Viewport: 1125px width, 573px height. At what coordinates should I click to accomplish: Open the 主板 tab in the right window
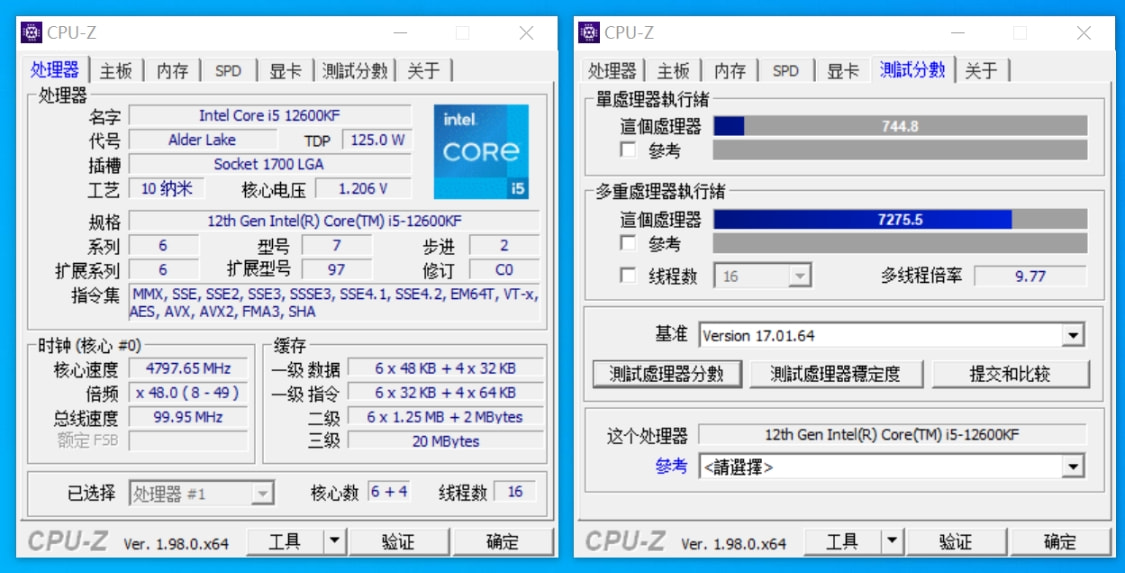(x=674, y=70)
